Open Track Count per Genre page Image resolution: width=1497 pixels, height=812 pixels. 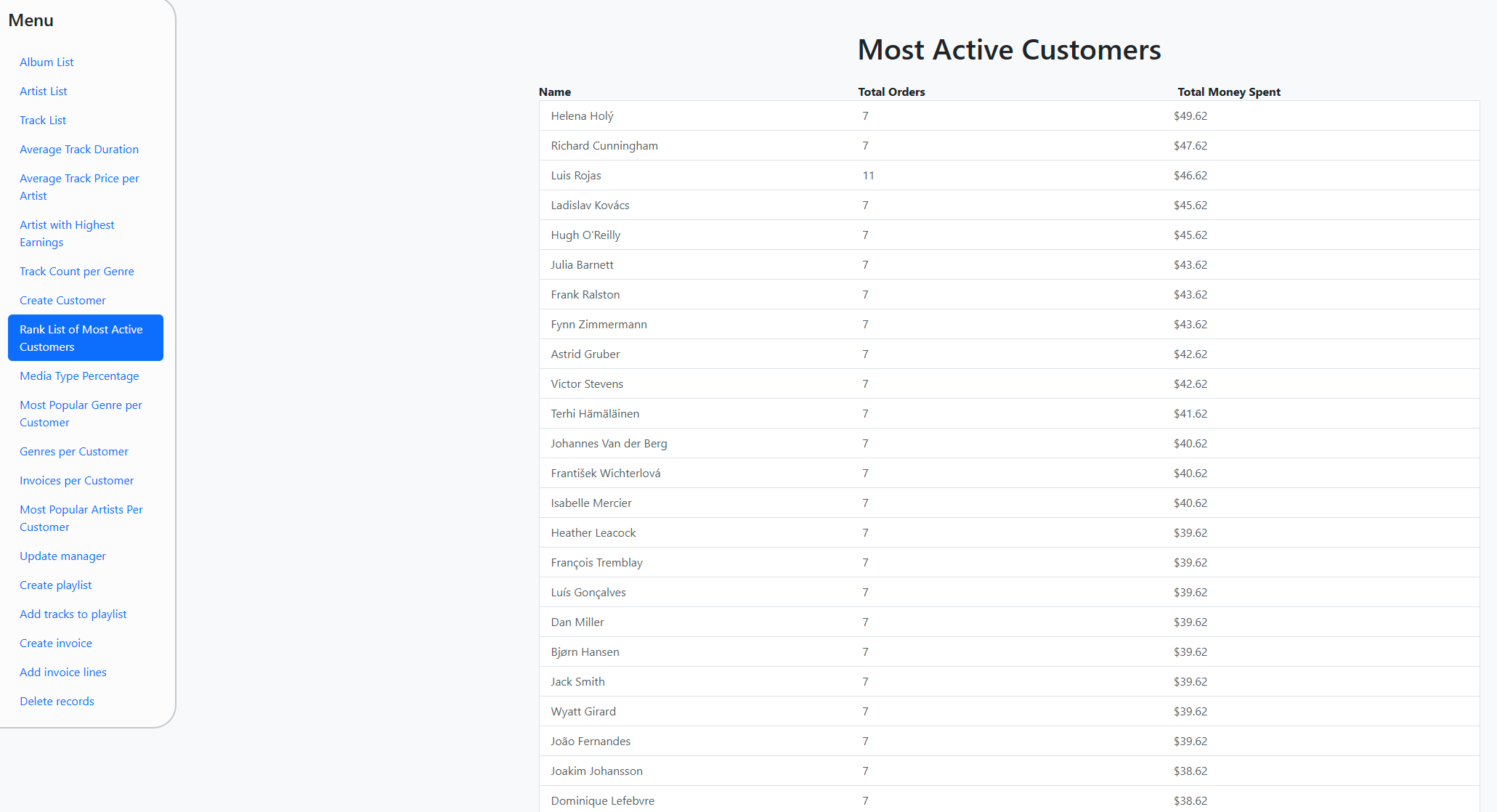[77, 272]
